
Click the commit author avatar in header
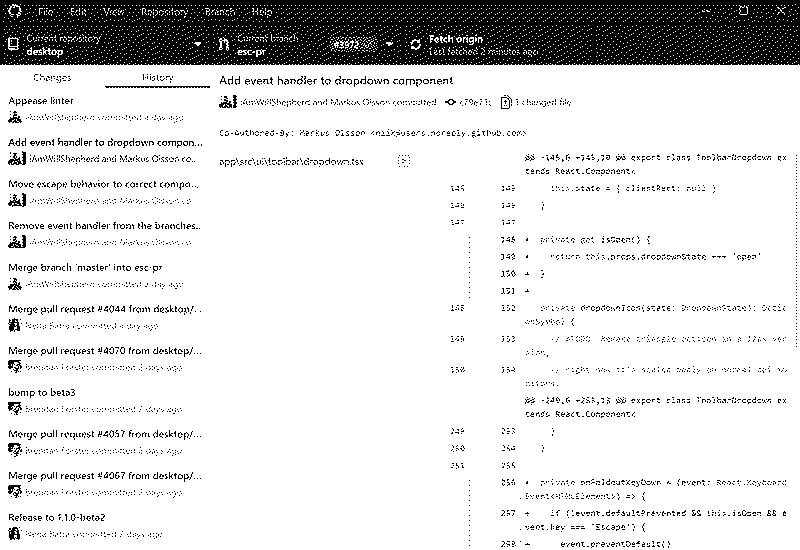[226, 102]
